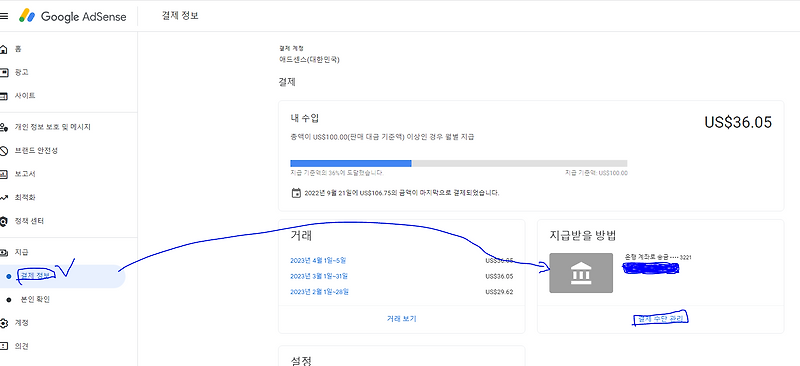Select 본인 확인 in the sidebar

coord(35,300)
